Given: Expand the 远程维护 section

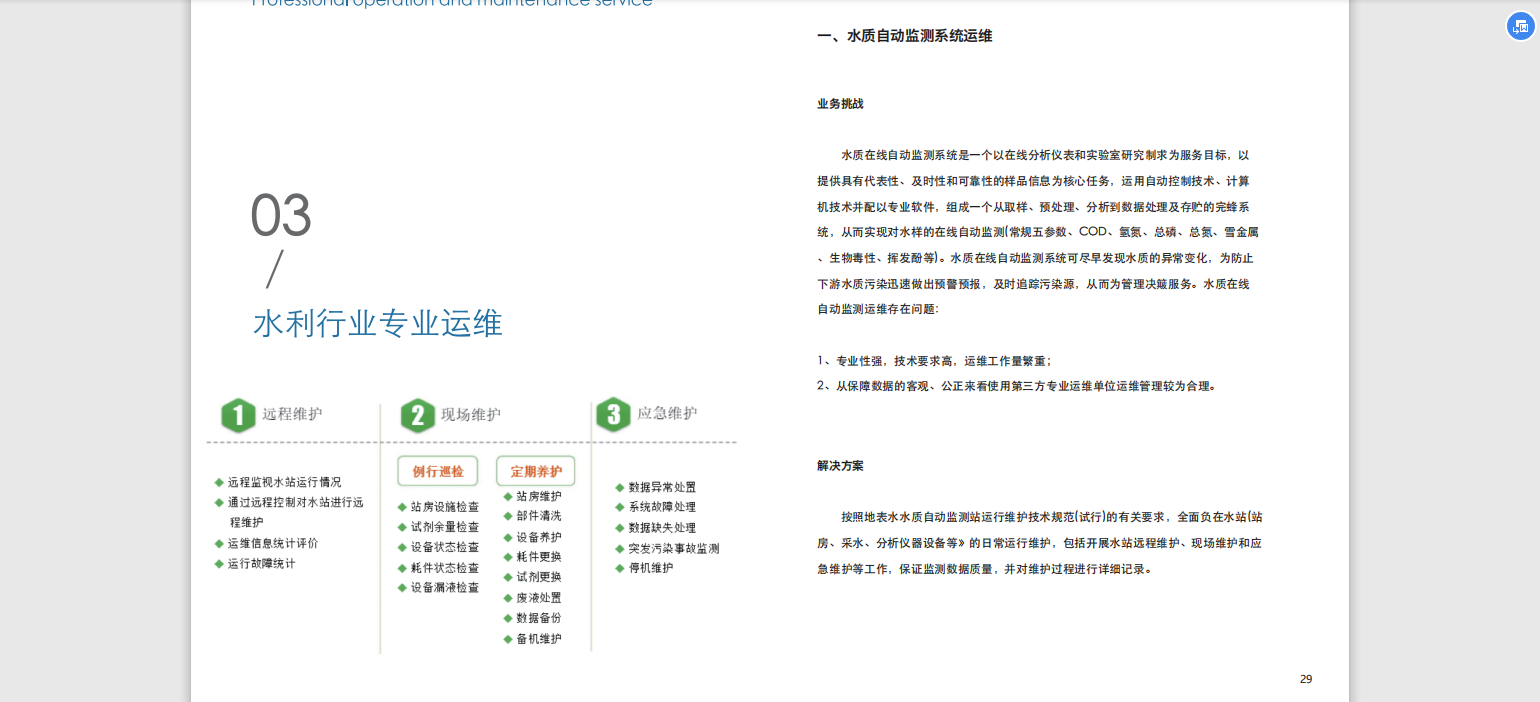Looking at the screenshot, I should [x=293, y=414].
